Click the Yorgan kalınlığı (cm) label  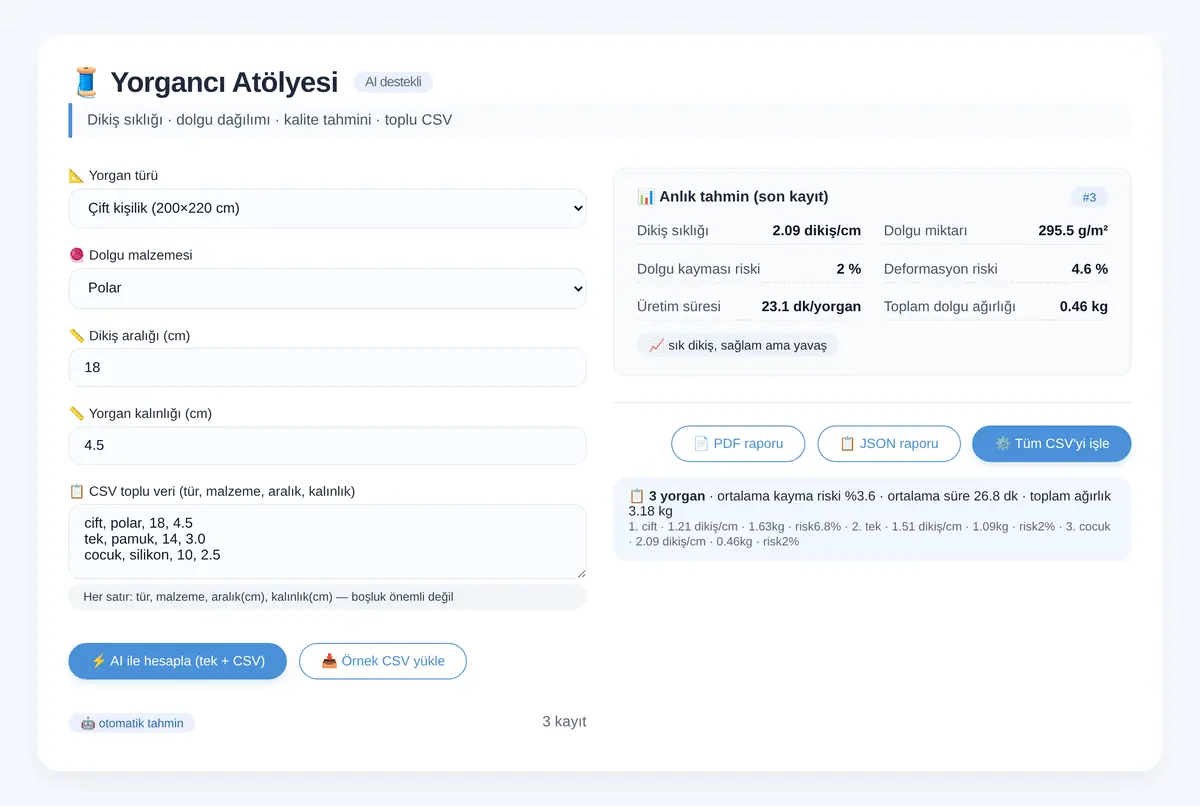pyautogui.click(x=140, y=414)
